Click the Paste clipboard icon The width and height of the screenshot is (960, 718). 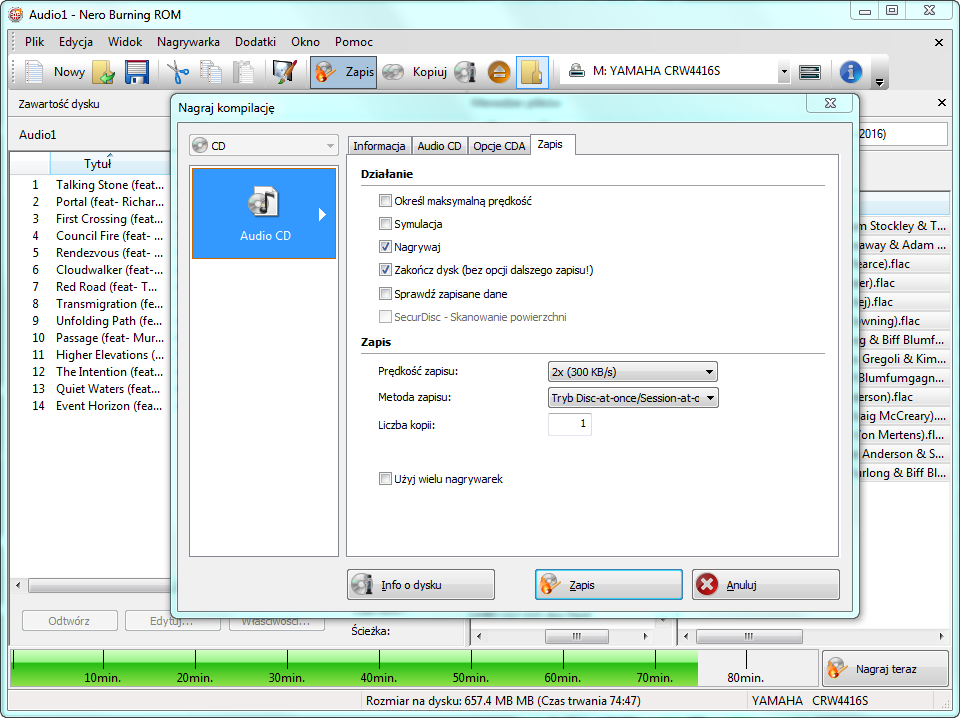pos(244,72)
